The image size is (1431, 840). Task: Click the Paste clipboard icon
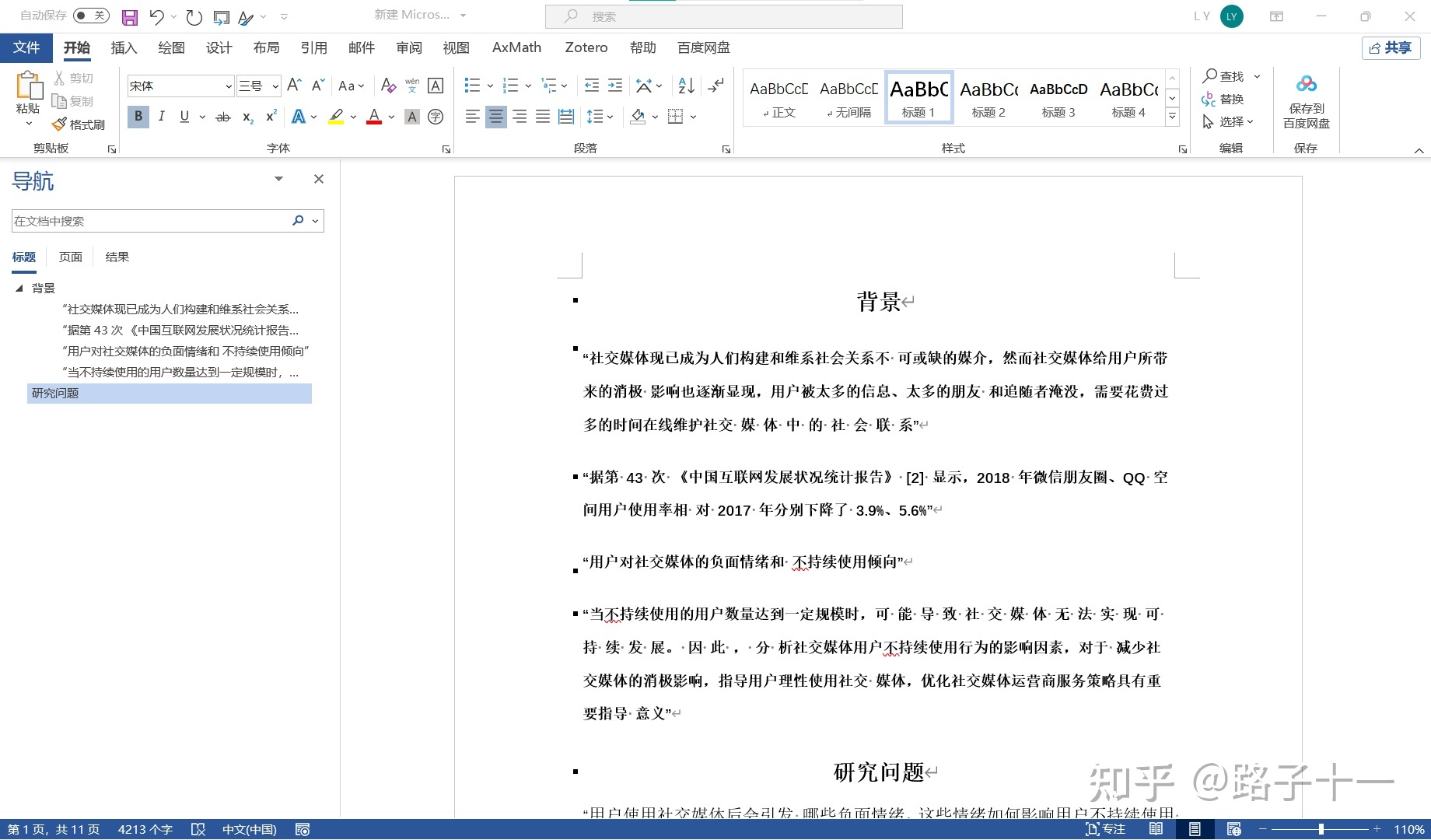pyautogui.click(x=28, y=86)
